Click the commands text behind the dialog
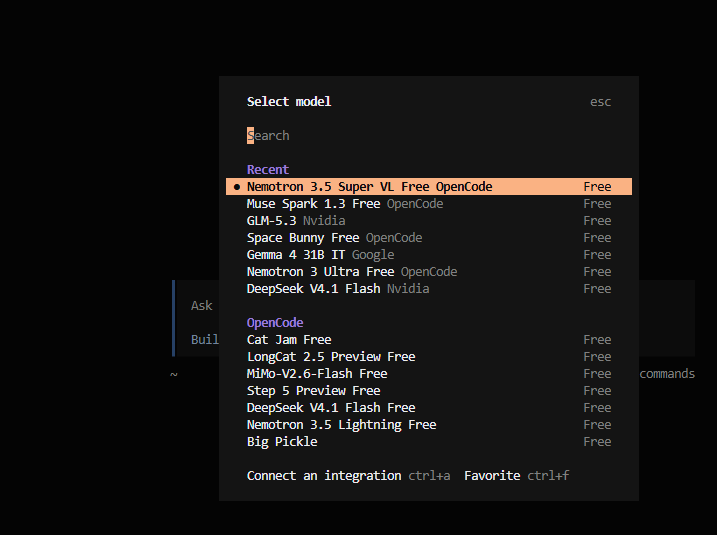 667,374
